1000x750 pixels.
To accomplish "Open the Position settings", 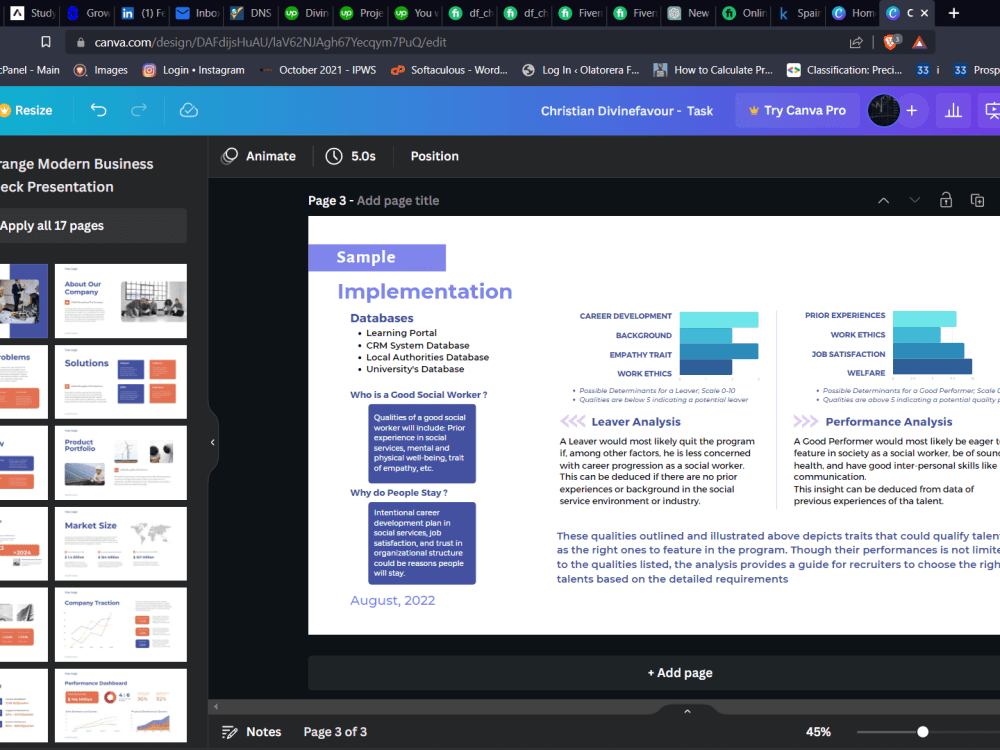I will point(434,156).
